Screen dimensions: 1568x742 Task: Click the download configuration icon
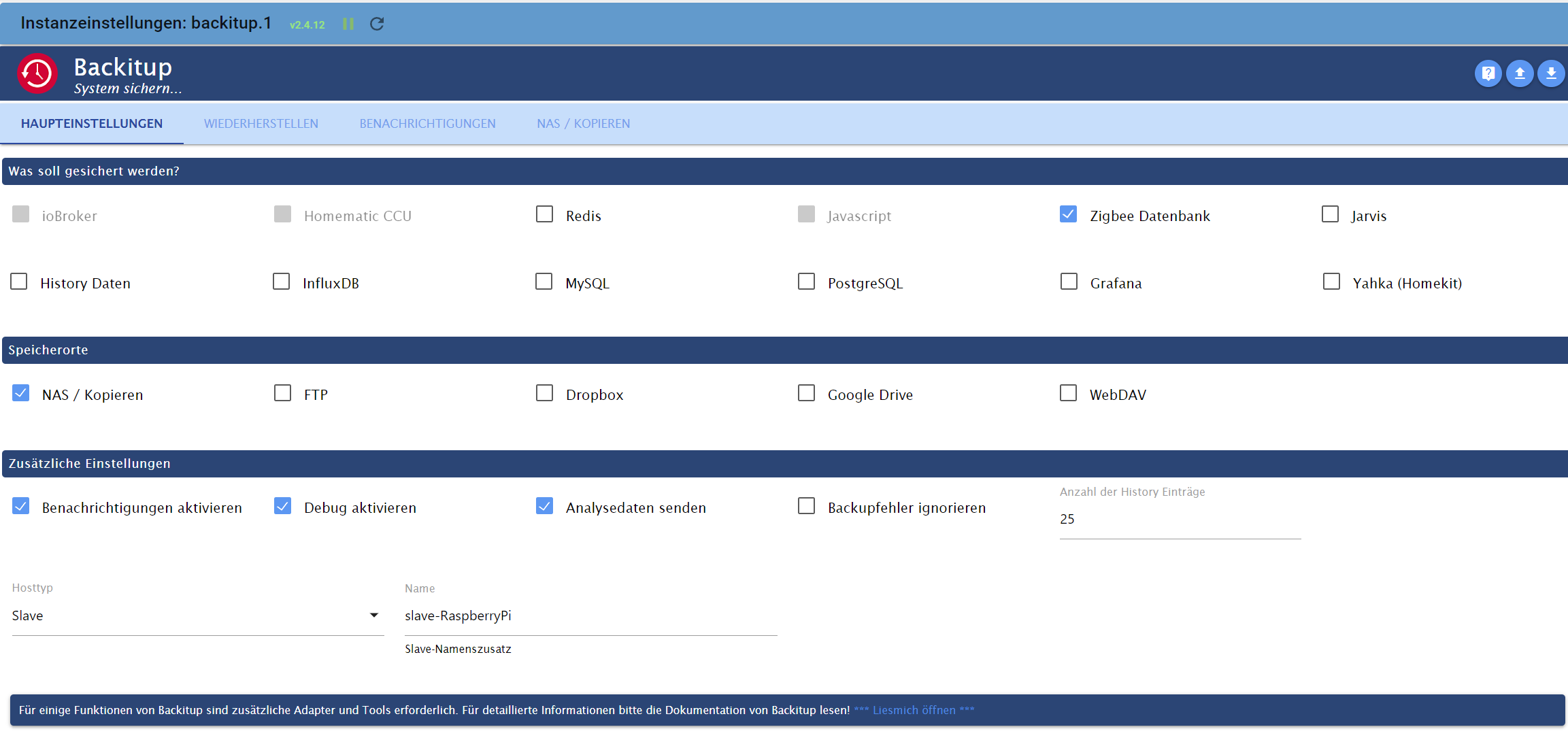tap(1551, 73)
